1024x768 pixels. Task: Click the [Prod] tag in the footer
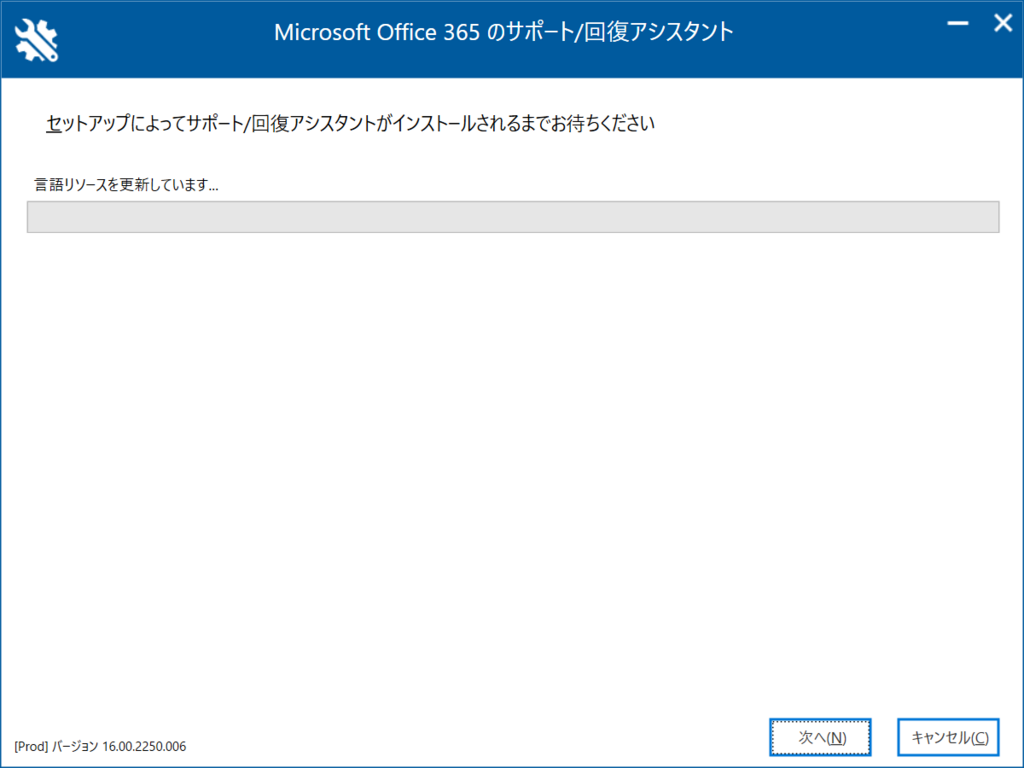31,746
